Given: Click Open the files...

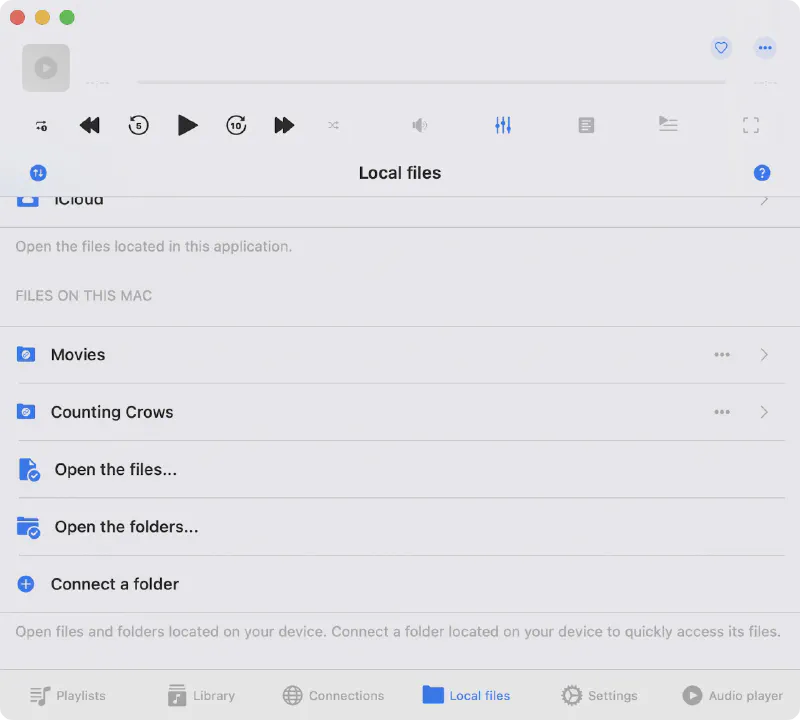Looking at the screenshot, I should (115, 470).
